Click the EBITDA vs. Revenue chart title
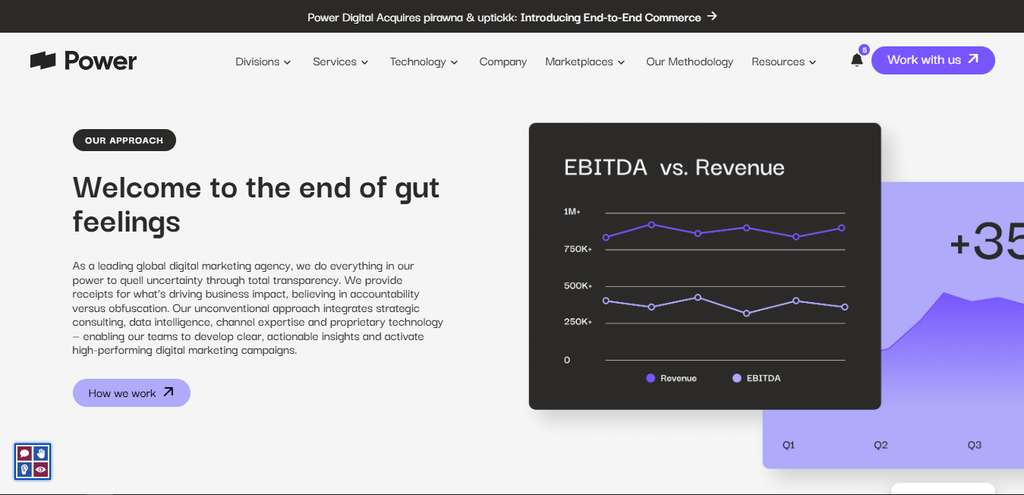 [x=674, y=167]
